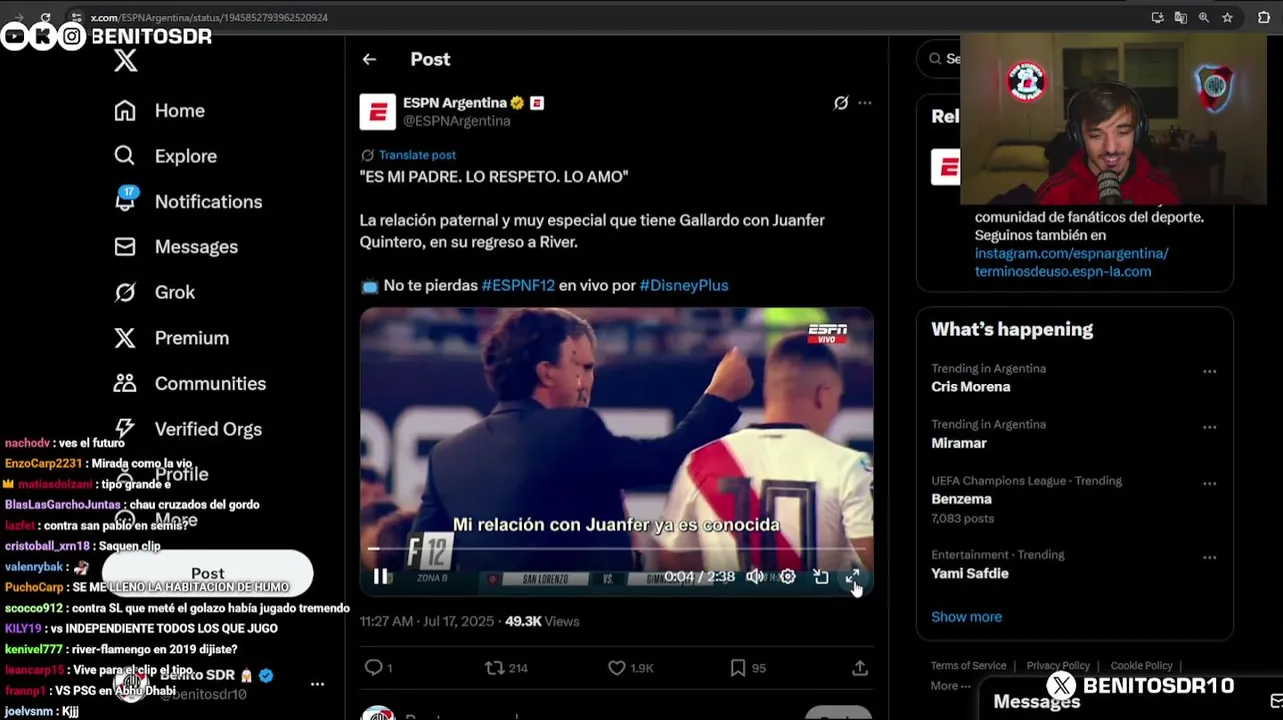The image size is (1283, 720).
Task: Seek on the video progress bar
Action: 617,548
